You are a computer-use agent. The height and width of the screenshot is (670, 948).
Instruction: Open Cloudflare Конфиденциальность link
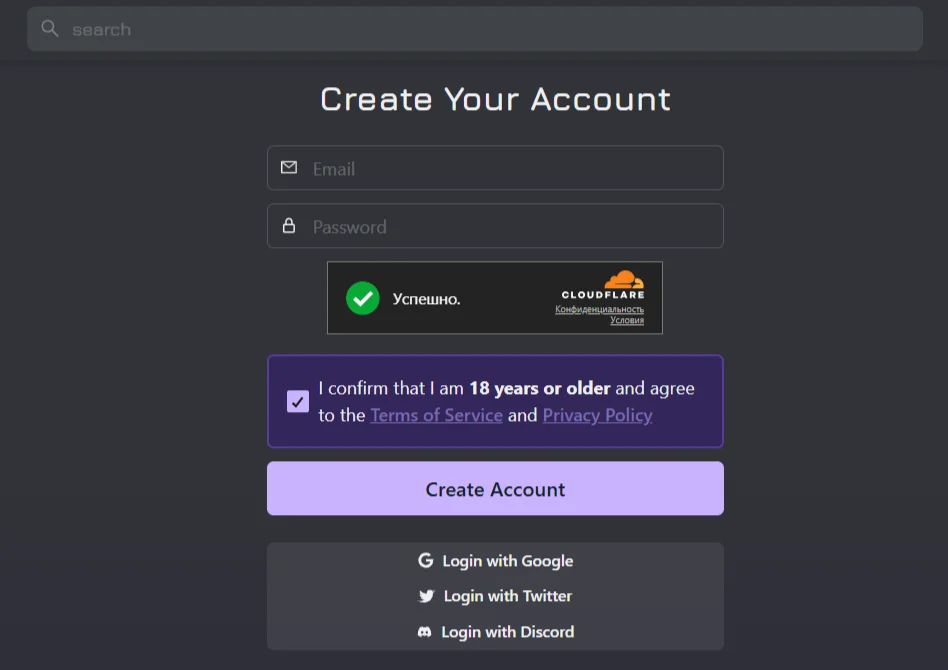tap(599, 309)
